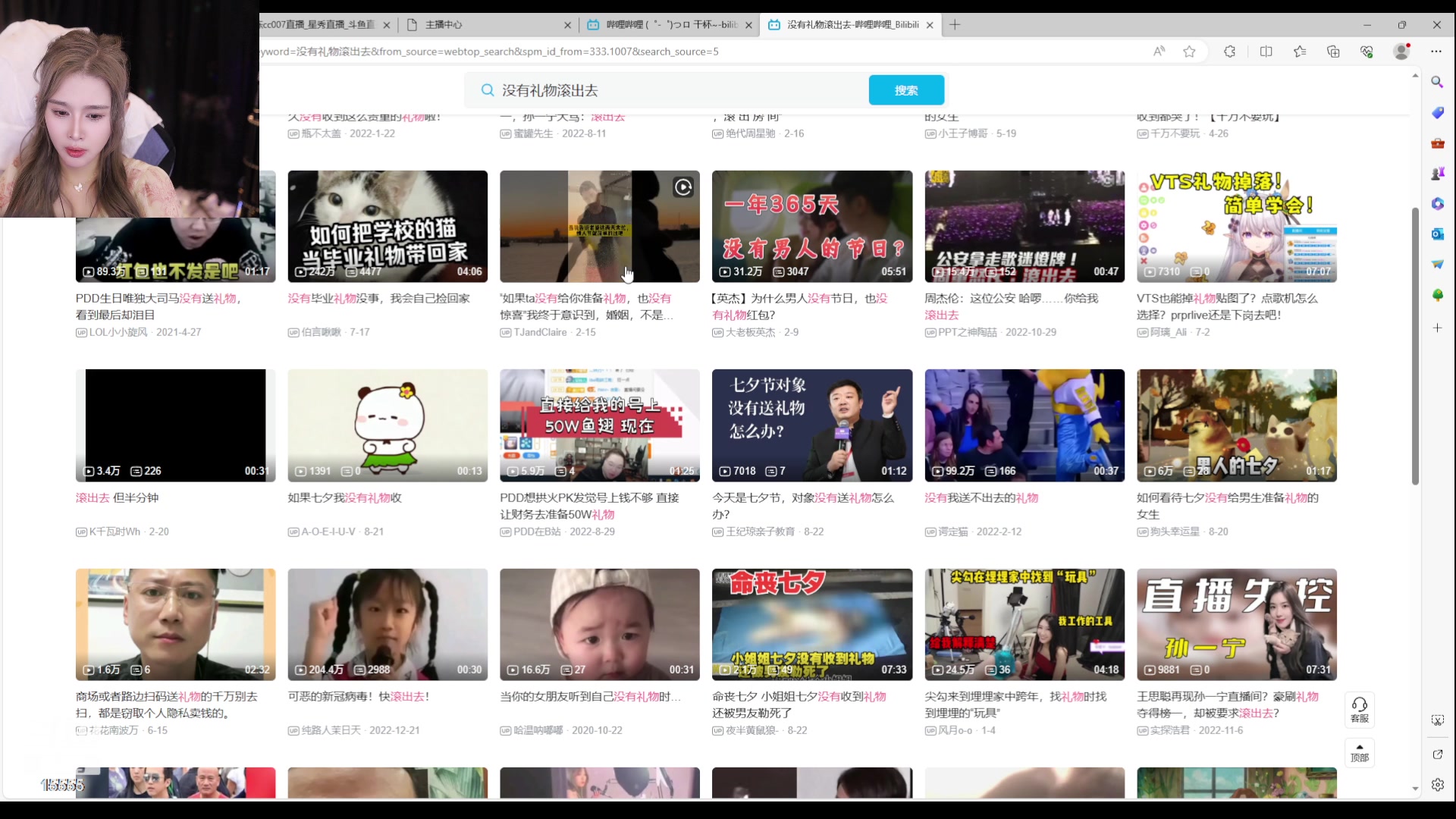
Task: Open sidebar Outlook icon
Action: (1437, 234)
